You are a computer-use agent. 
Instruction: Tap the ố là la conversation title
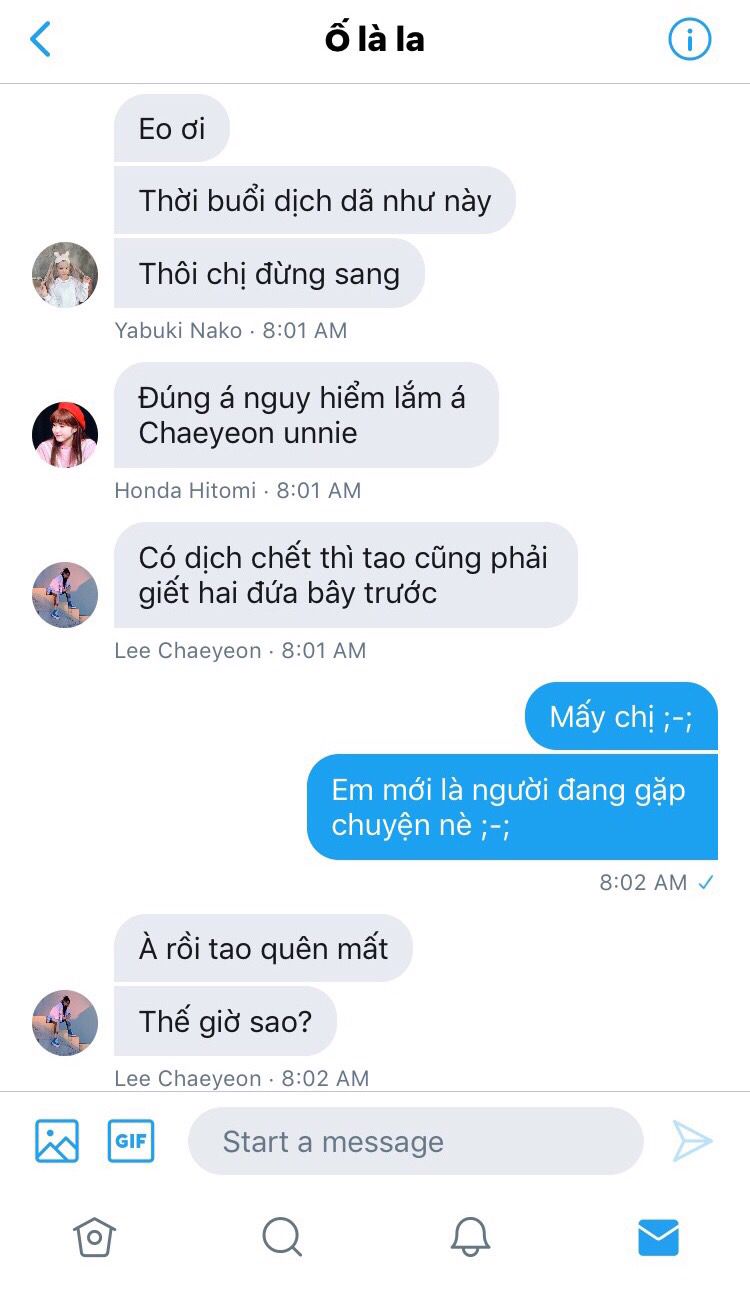(x=375, y=39)
